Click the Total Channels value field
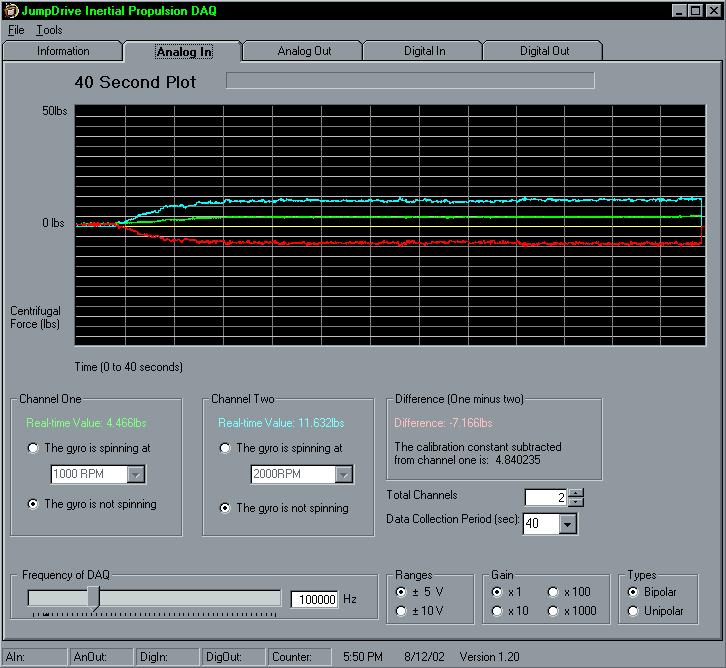Image resolution: width=726 pixels, height=668 pixels. (x=545, y=497)
